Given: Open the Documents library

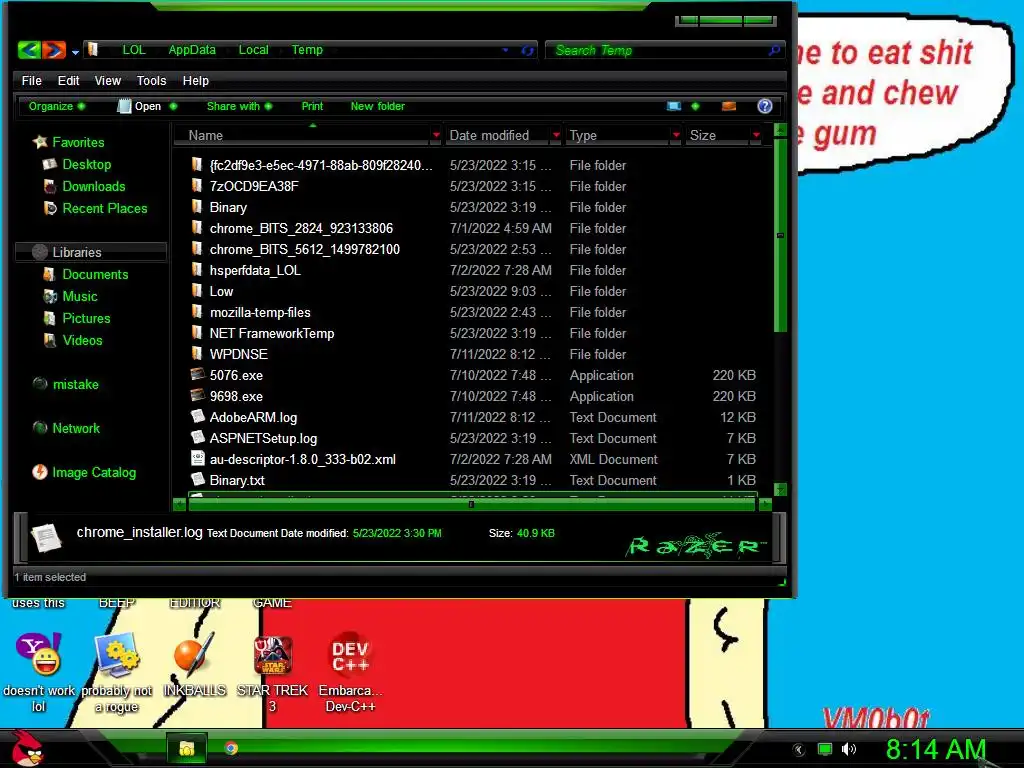Looking at the screenshot, I should 95,274.
